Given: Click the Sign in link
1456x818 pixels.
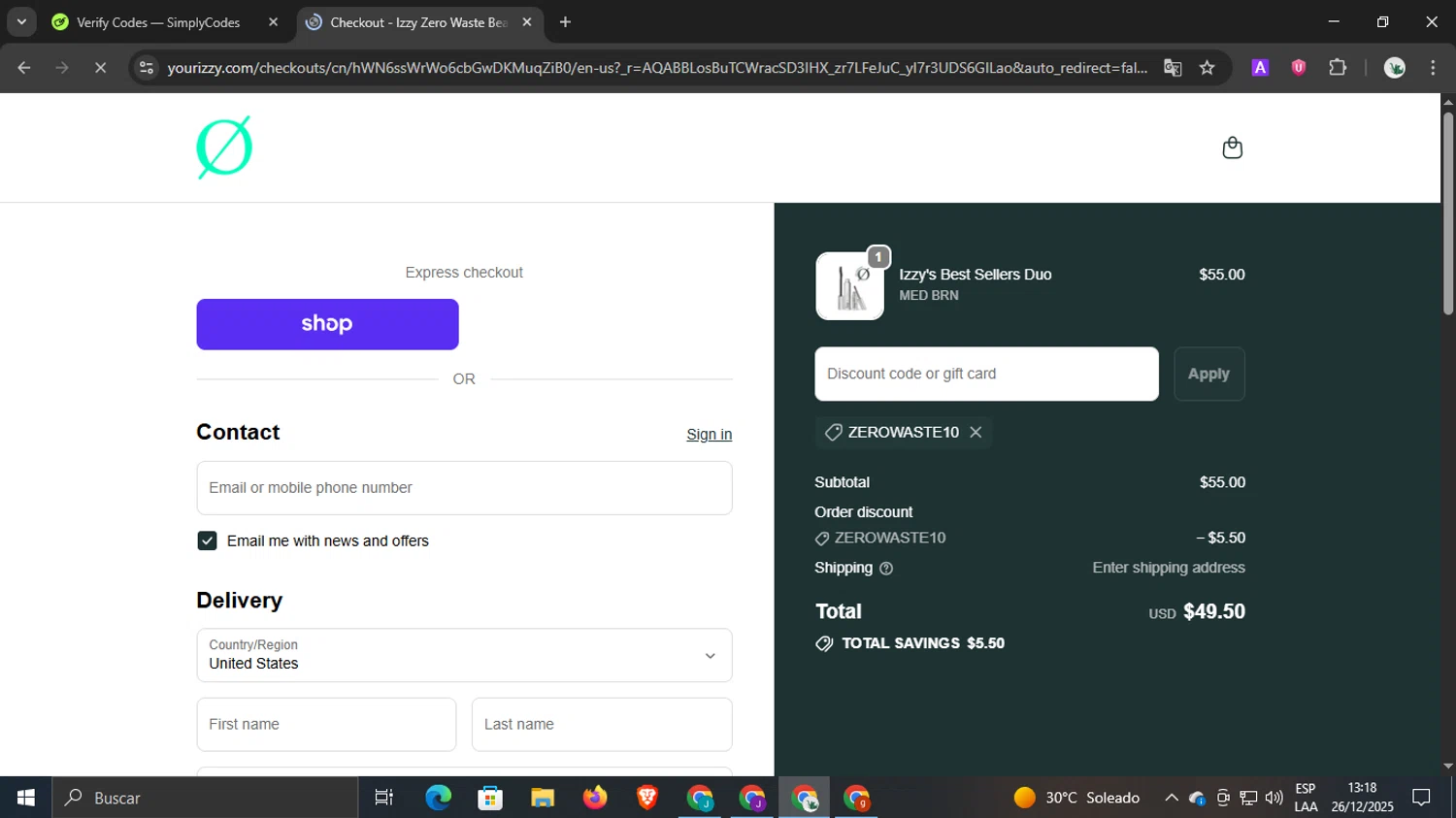Looking at the screenshot, I should [709, 435].
